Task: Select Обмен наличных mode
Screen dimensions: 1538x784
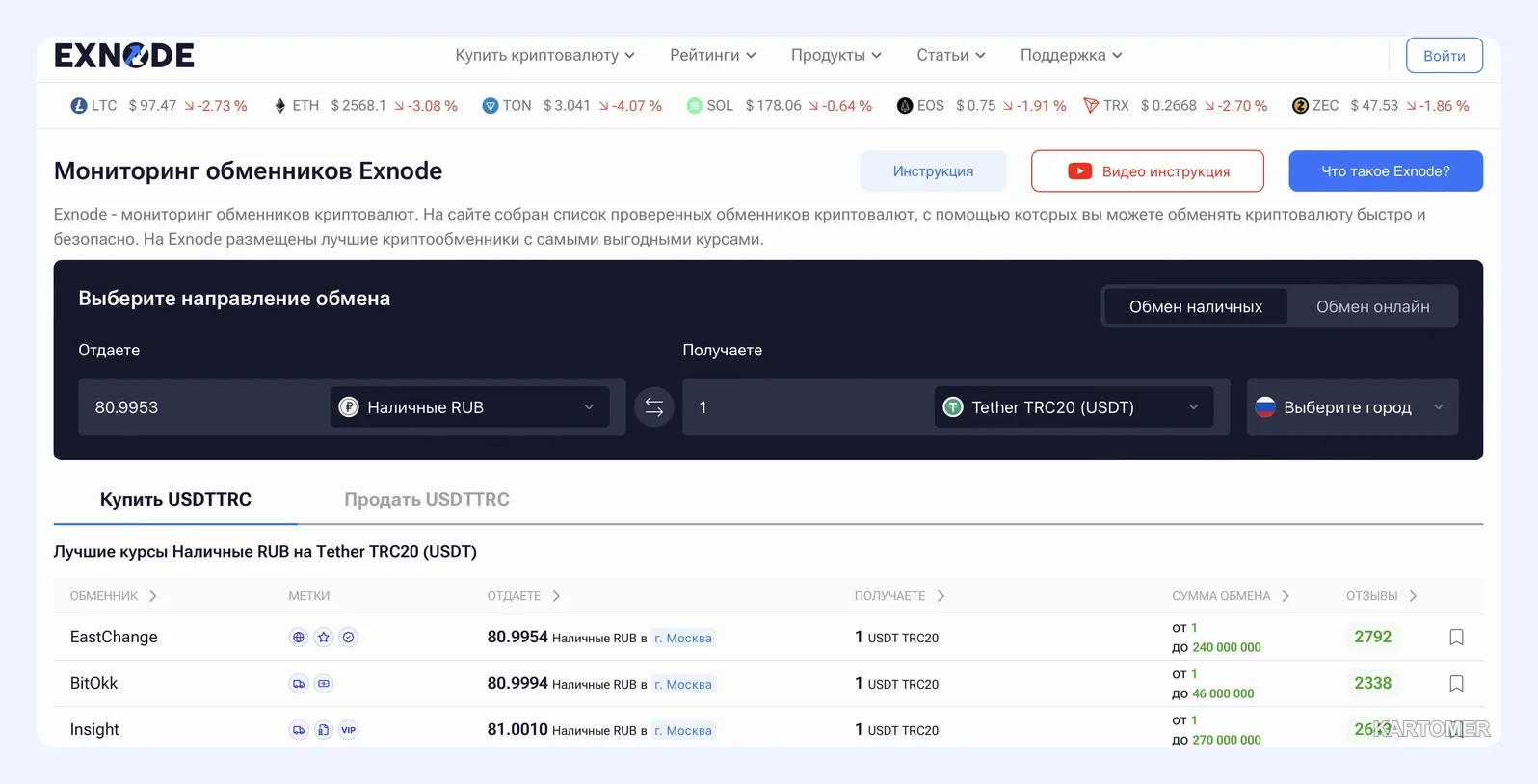Action: [x=1195, y=306]
